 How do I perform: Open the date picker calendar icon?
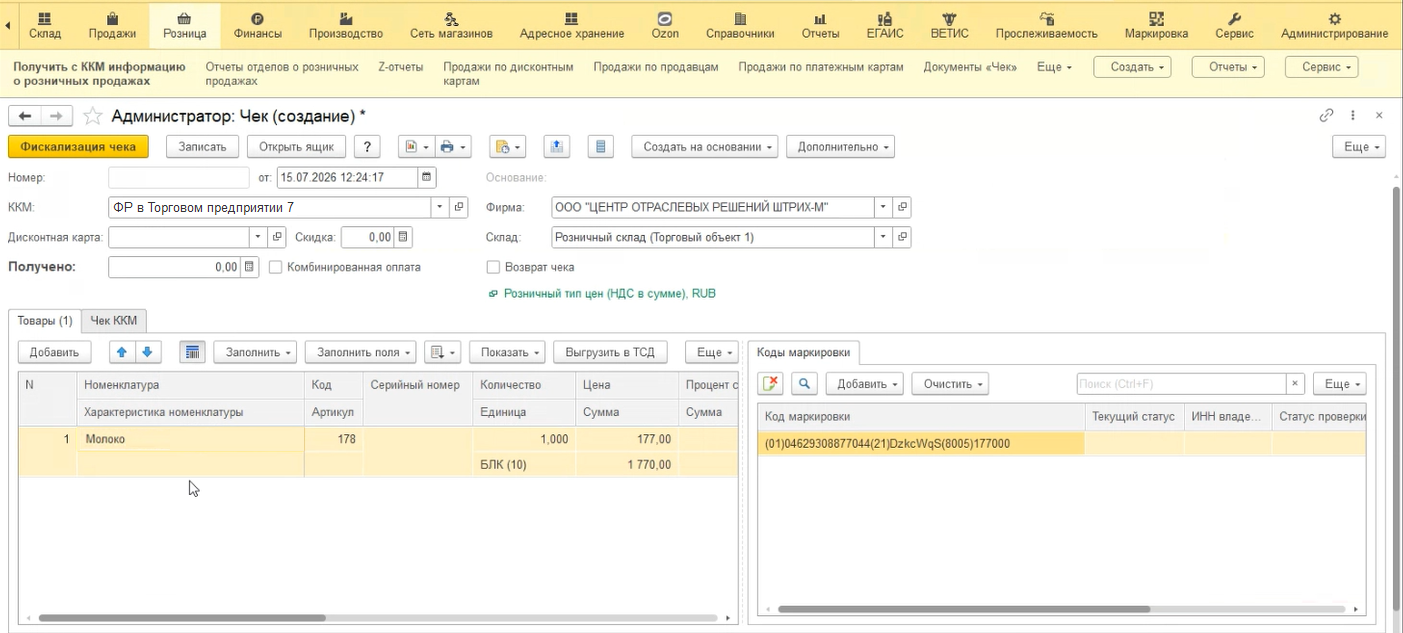tap(427, 177)
